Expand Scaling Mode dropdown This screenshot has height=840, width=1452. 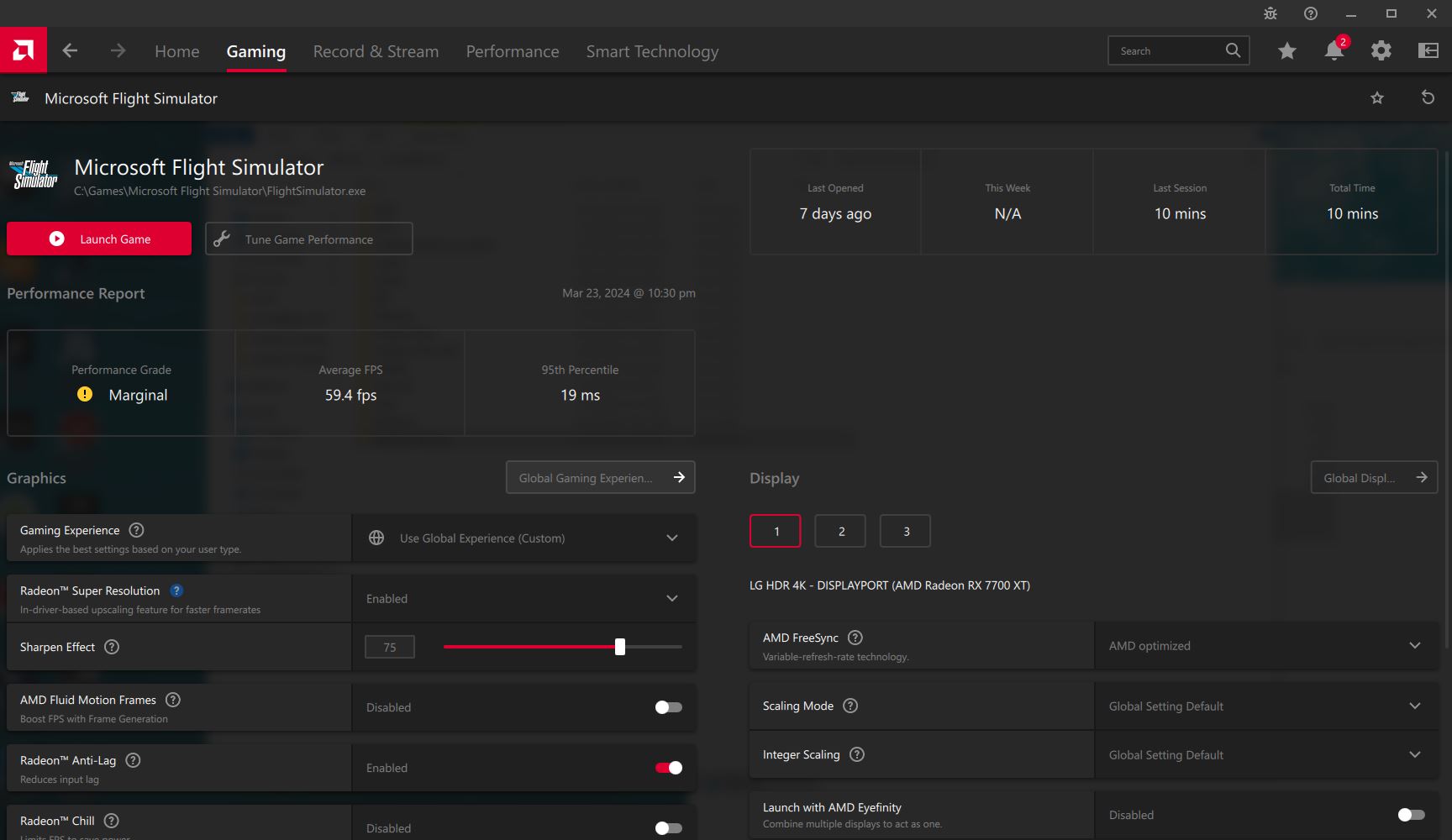tap(1266, 706)
